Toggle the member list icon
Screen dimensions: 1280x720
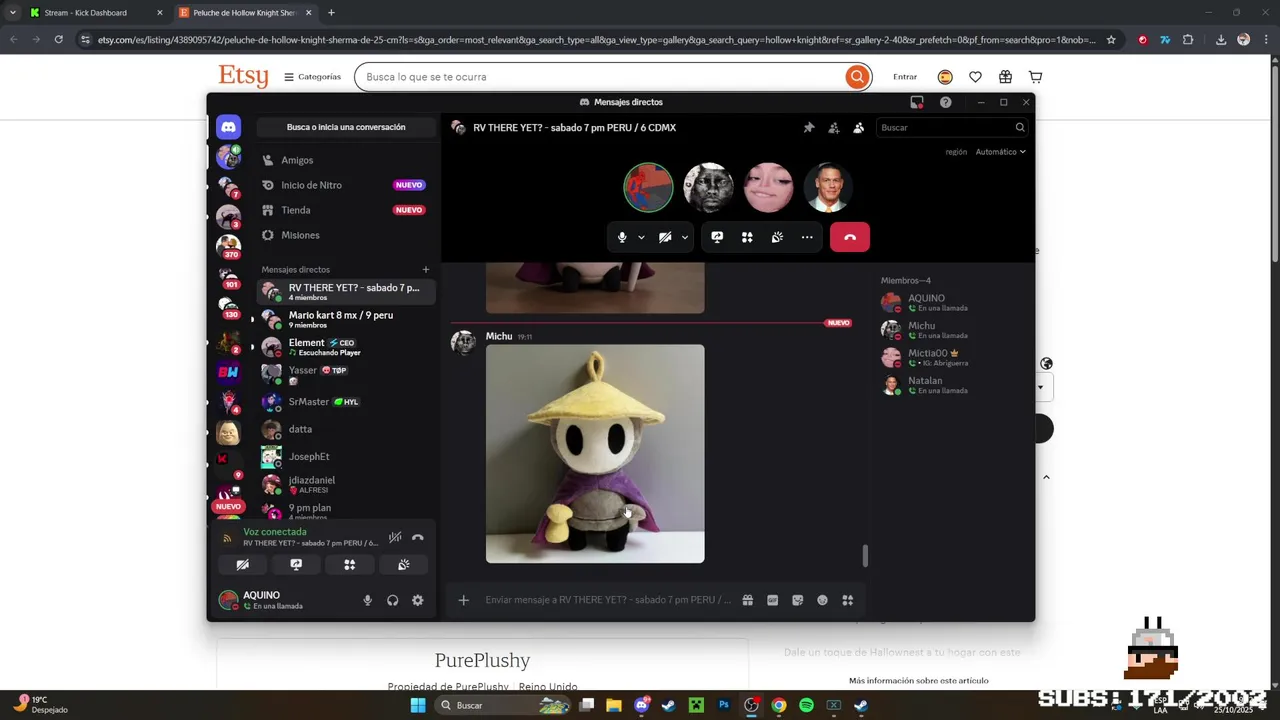coord(858,128)
